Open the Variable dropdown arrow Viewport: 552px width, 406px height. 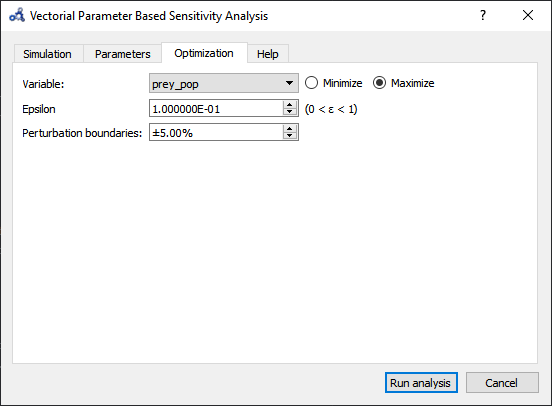tap(289, 83)
